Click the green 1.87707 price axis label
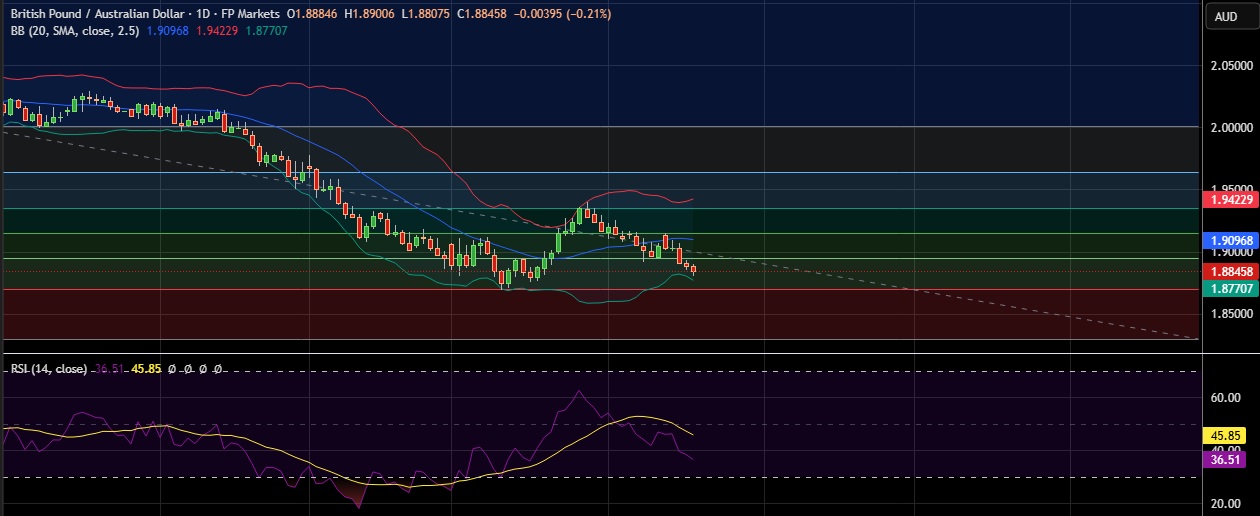This screenshot has width=1260, height=516. [x=1230, y=288]
